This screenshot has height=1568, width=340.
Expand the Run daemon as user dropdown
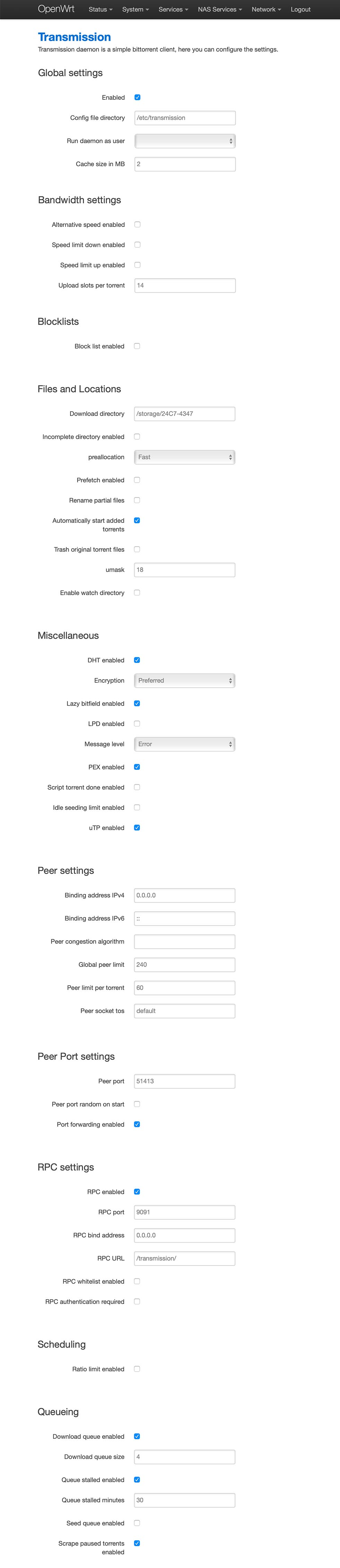click(185, 141)
